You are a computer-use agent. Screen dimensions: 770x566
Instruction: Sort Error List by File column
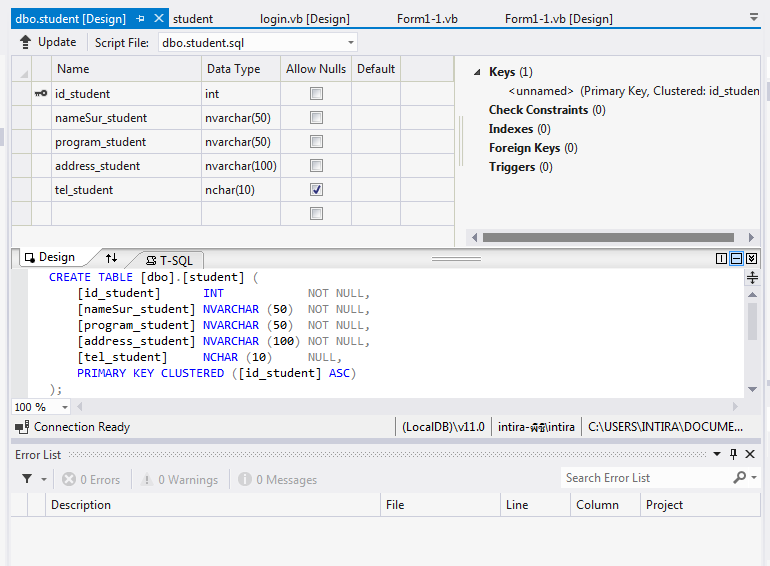440,505
